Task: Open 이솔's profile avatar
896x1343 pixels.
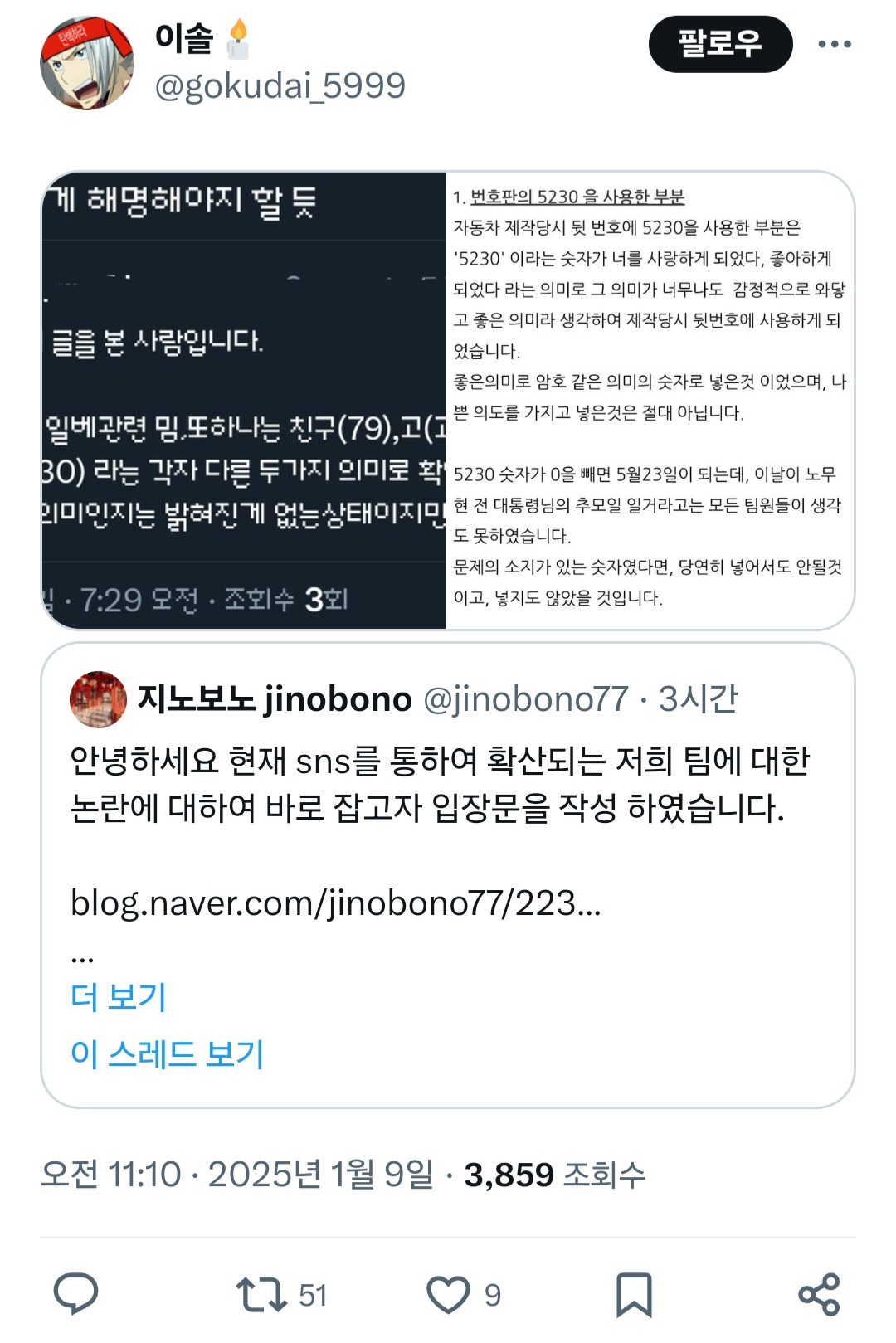Action: [x=87, y=63]
